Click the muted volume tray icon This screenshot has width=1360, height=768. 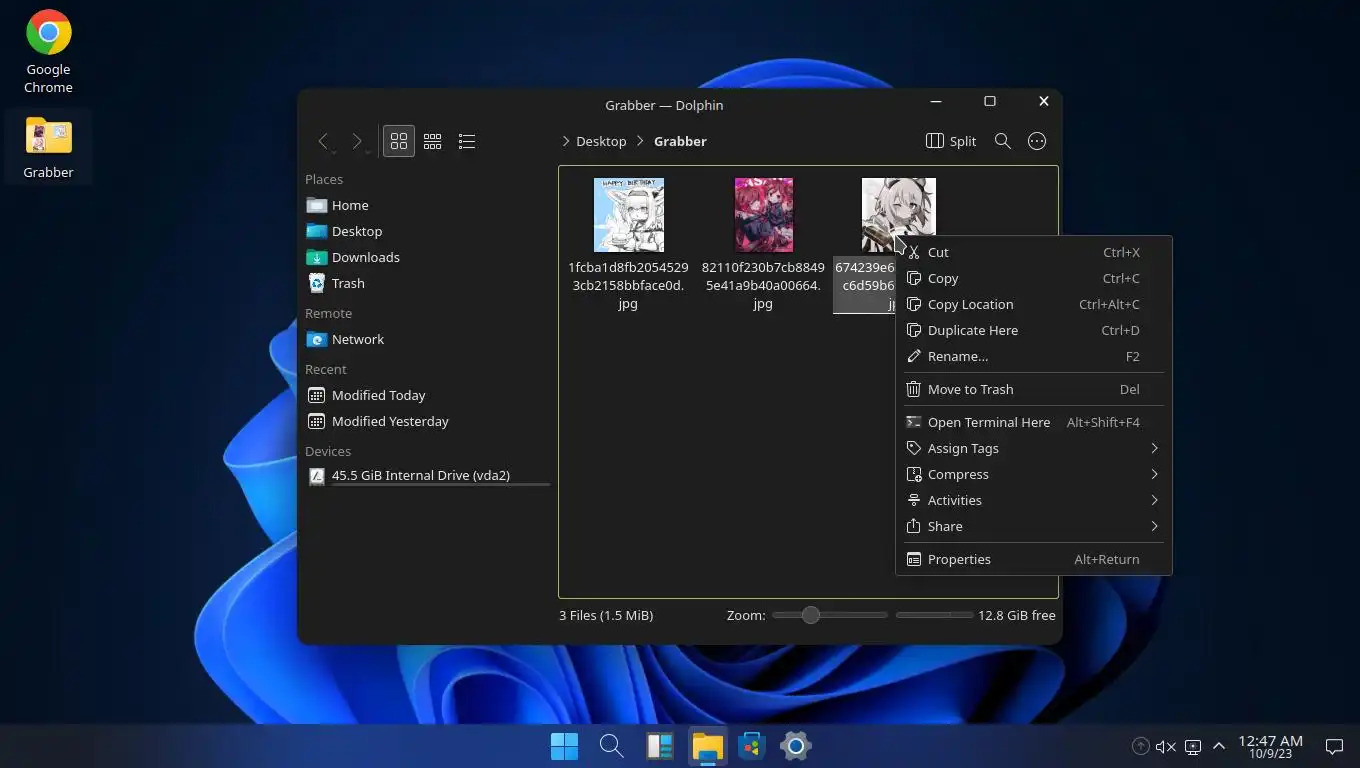1166,746
